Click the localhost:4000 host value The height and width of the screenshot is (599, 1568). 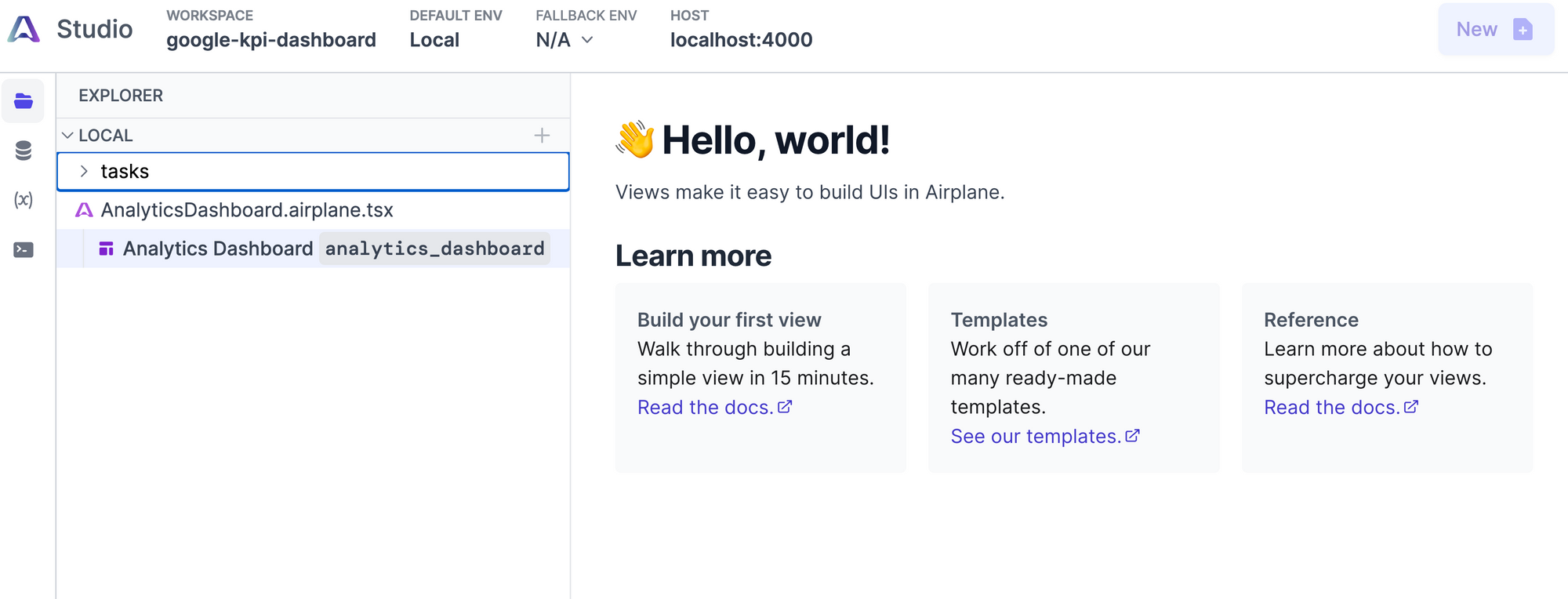(x=741, y=40)
